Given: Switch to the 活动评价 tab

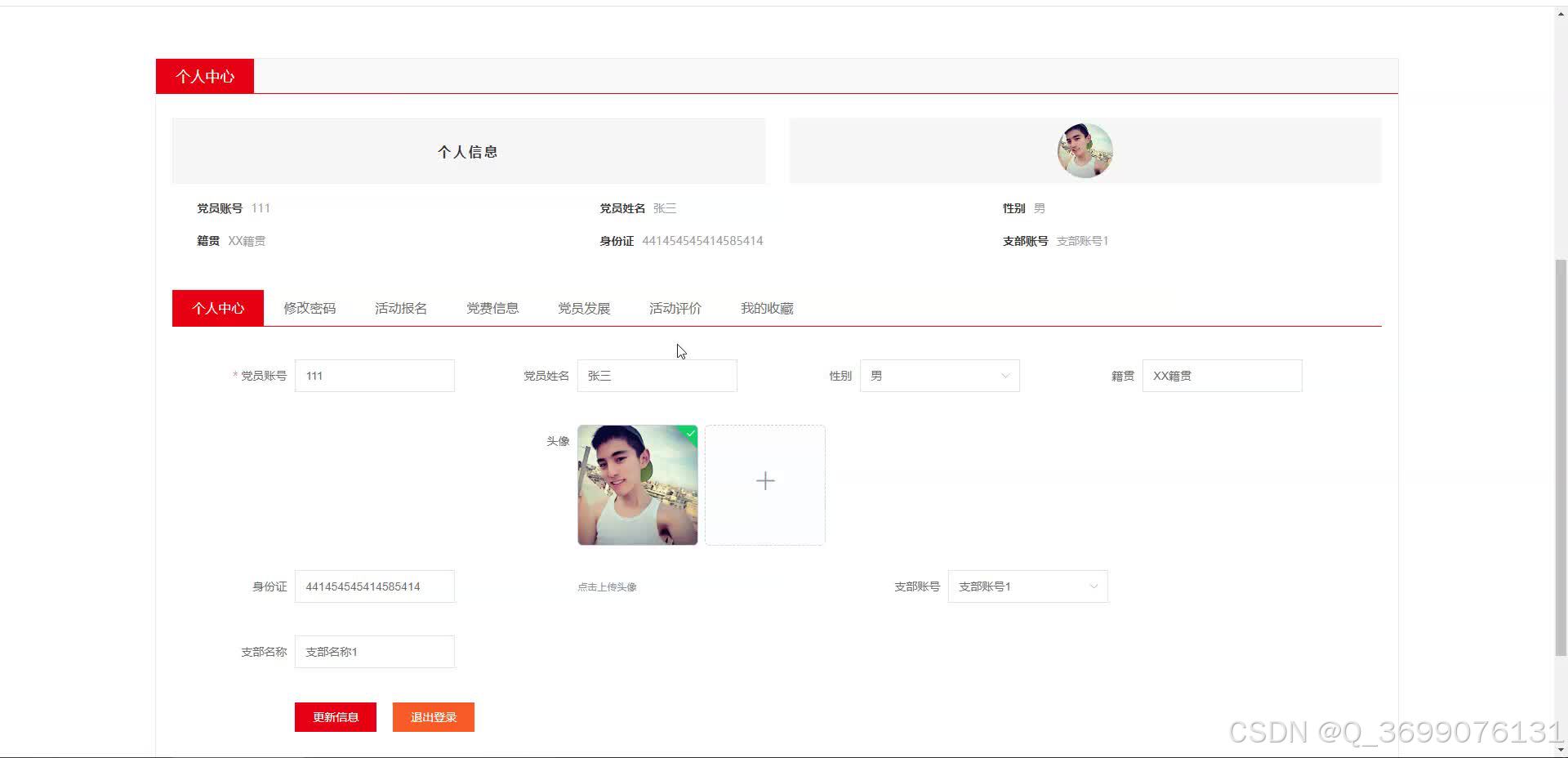Looking at the screenshot, I should (x=675, y=308).
